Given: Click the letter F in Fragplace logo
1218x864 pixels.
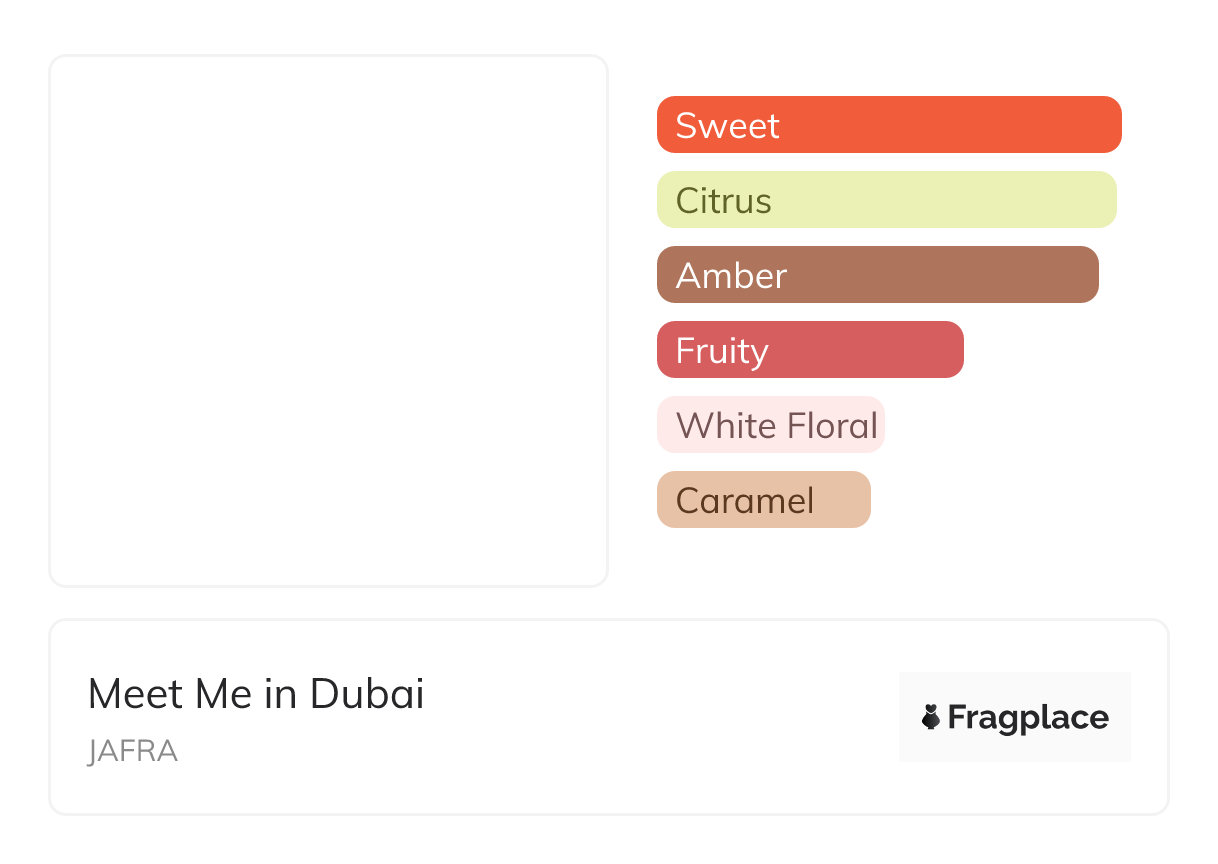Looking at the screenshot, I should tap(957, 718).
